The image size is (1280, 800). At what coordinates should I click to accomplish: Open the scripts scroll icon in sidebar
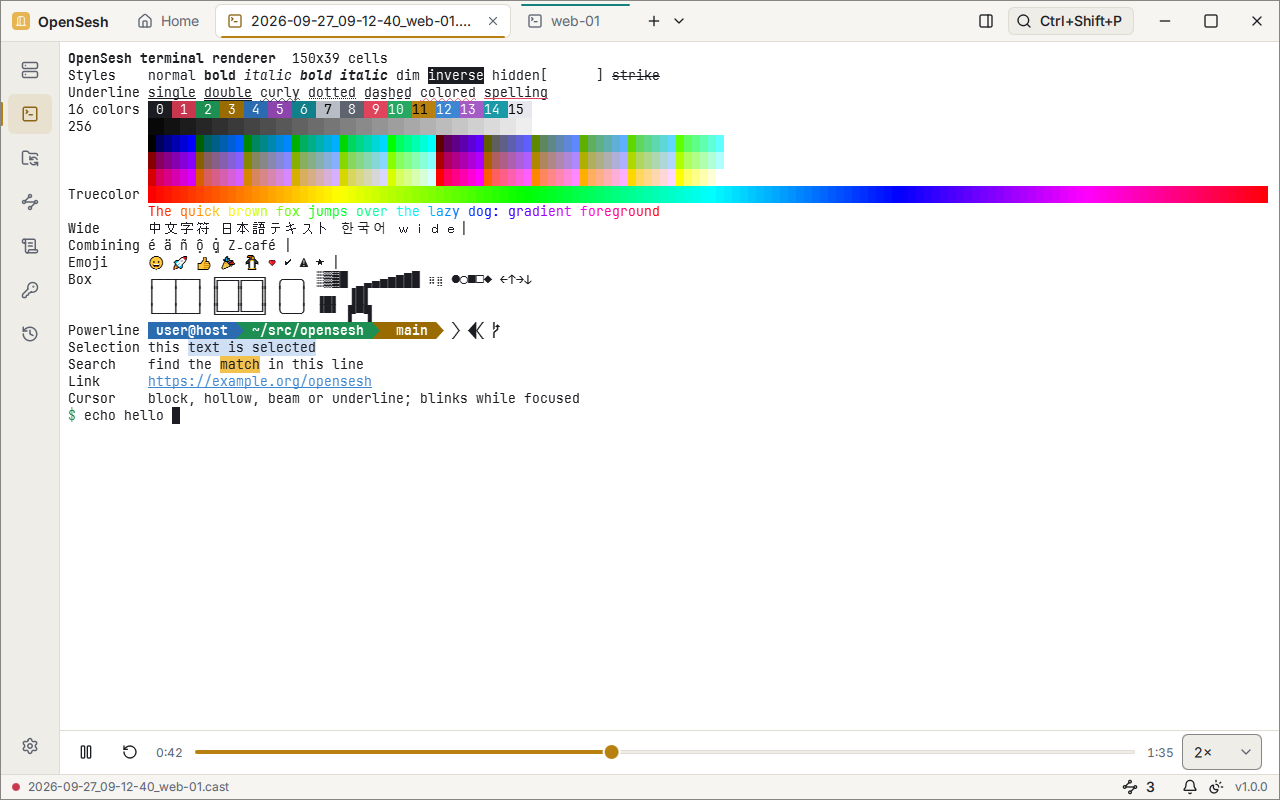tap(30, 246)
